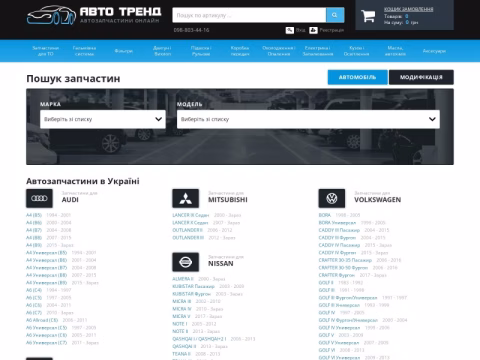Screen dimensions: 480x360
Task: Open Електрика і Запалювання menu
Action: tap(318, 51)
